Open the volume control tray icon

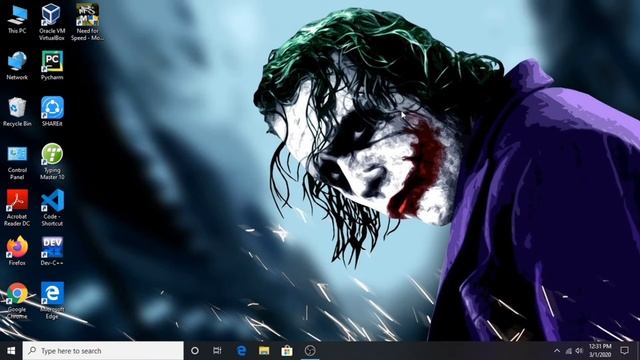pyautogui.click(x=579, y=351)
